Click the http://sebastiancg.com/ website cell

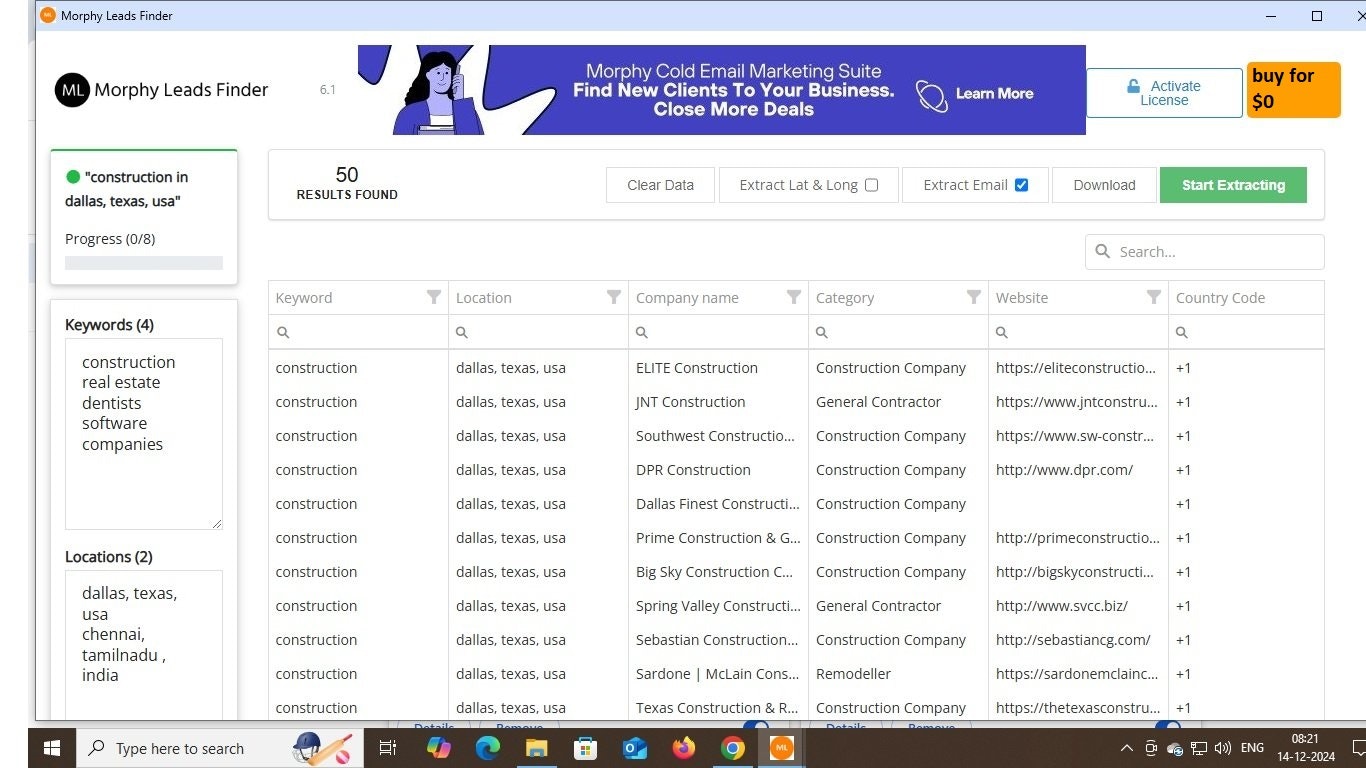(1078, 640)
